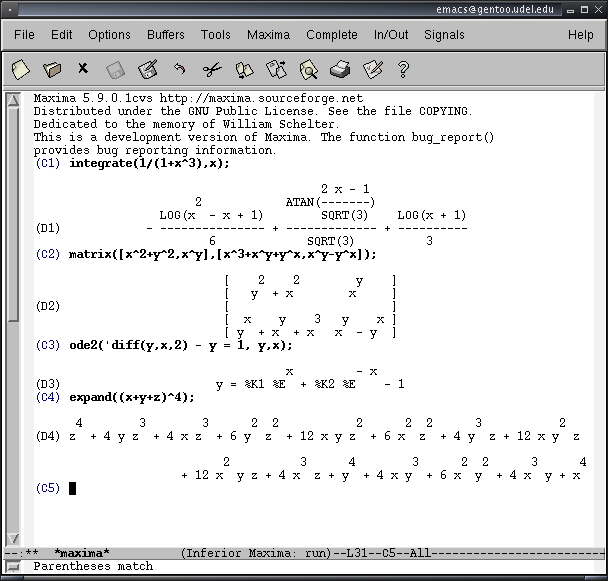This screenshot has width=608, height=581.
Task: Click the ATAN term in D1 output
Action: pos(330,202)
